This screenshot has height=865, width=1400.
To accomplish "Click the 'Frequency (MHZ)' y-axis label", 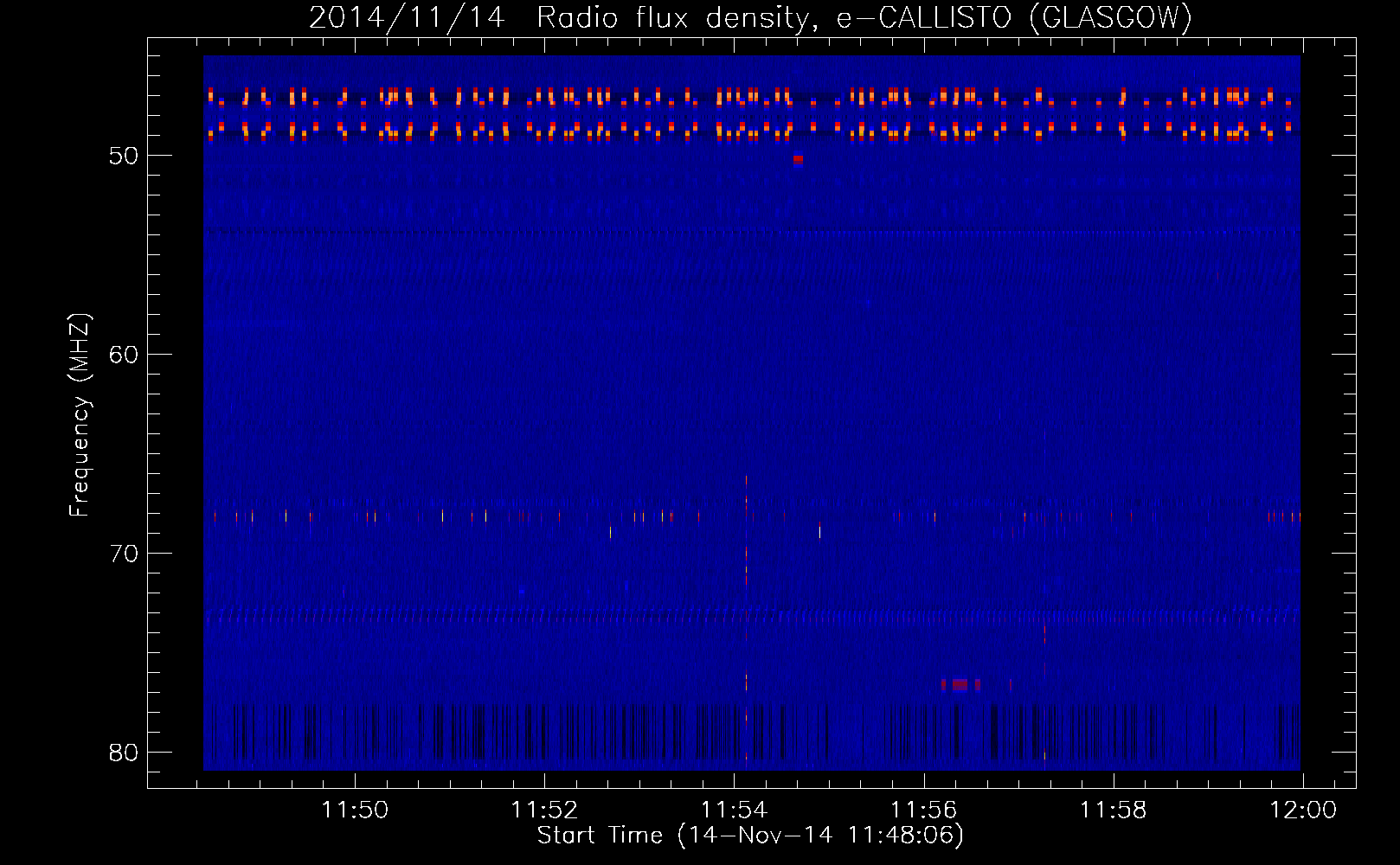I will click(x=79, y=415).
